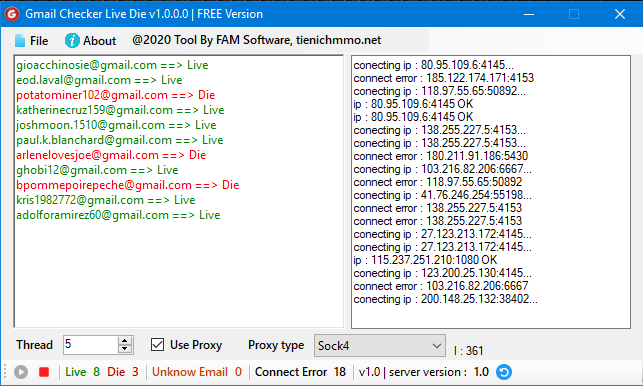Click the Connect Error 18 counter
The image size is (643, 386).
point(300,372)
